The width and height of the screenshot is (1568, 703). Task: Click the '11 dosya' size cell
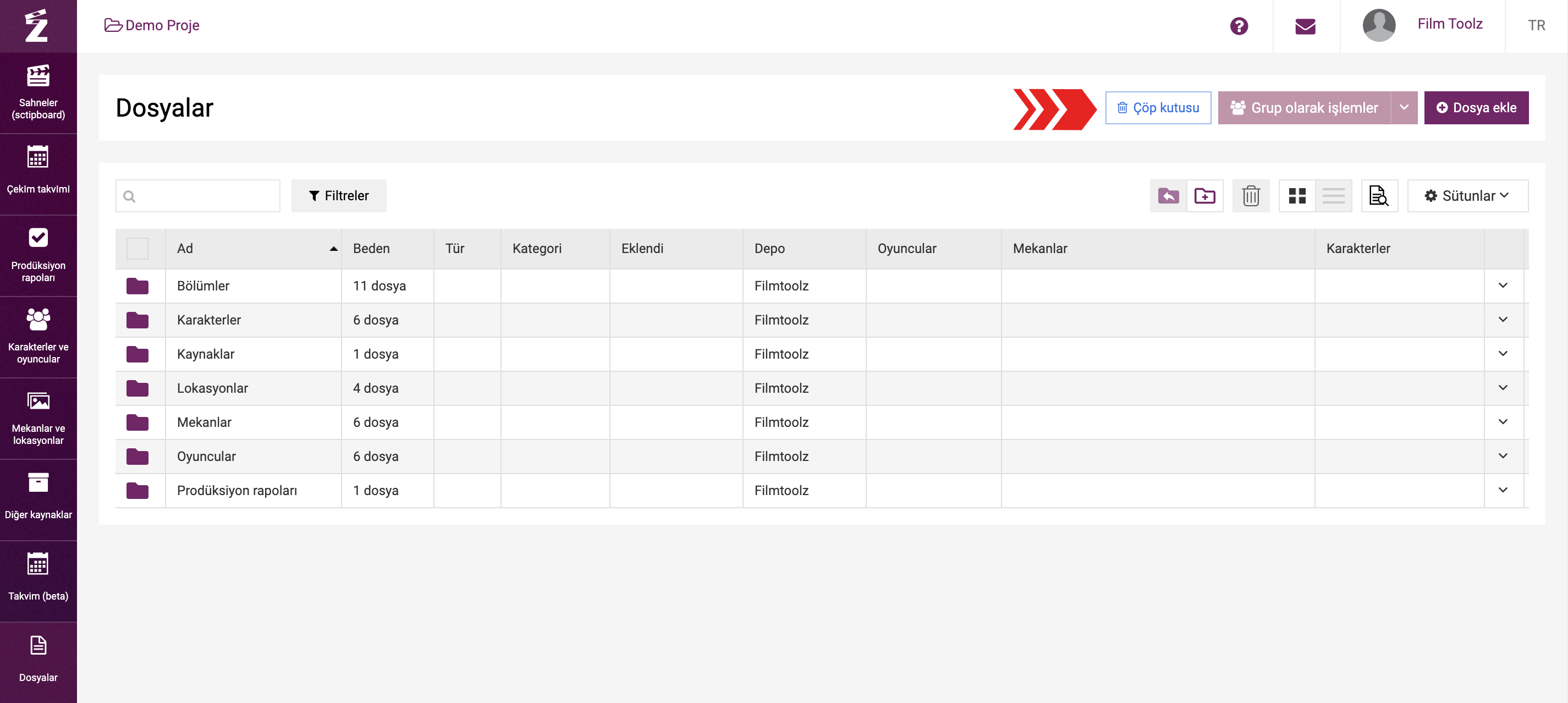(x=387, y=286)
